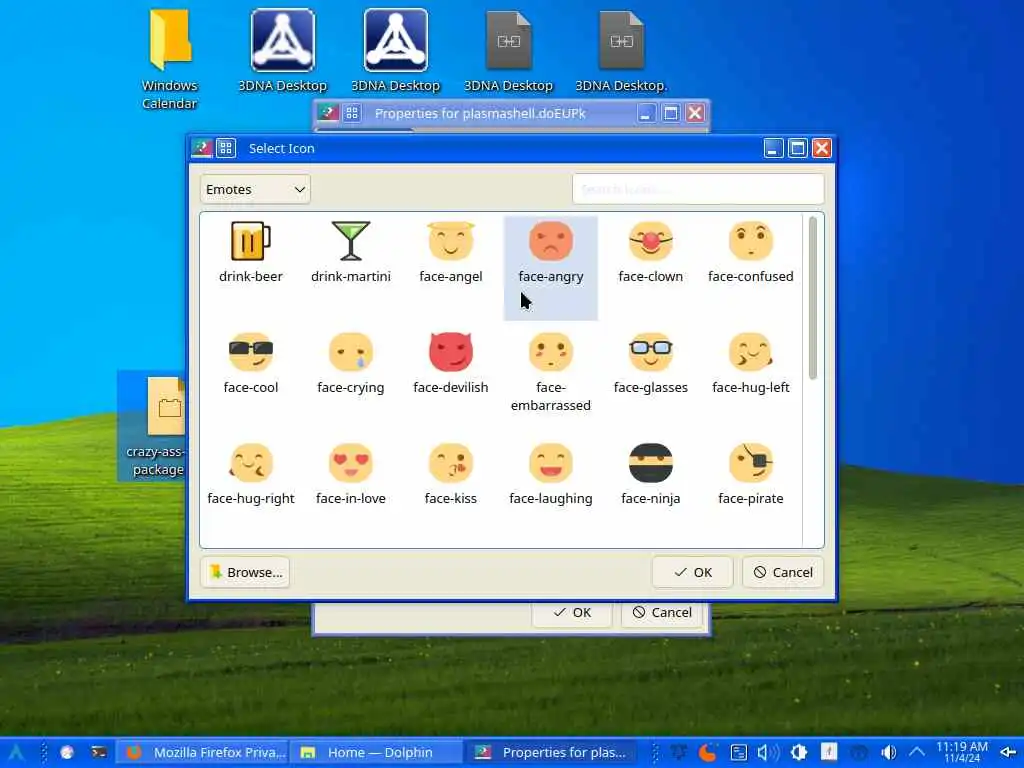
Task: Open the Emotes category dropdown
Action: coord(255,189)
